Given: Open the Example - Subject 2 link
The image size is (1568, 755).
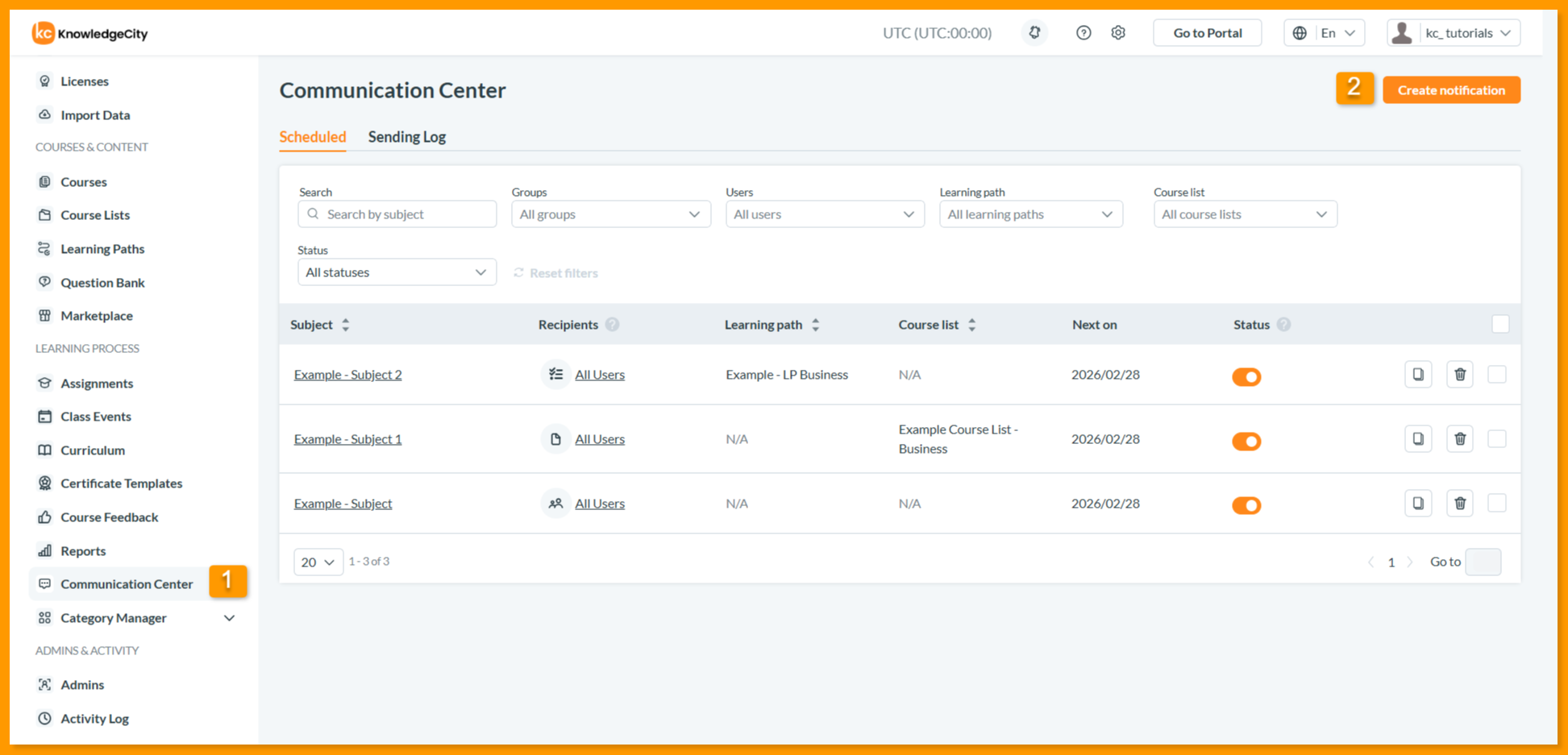Looking at the screenshot, I should click(x=347, y=375).
